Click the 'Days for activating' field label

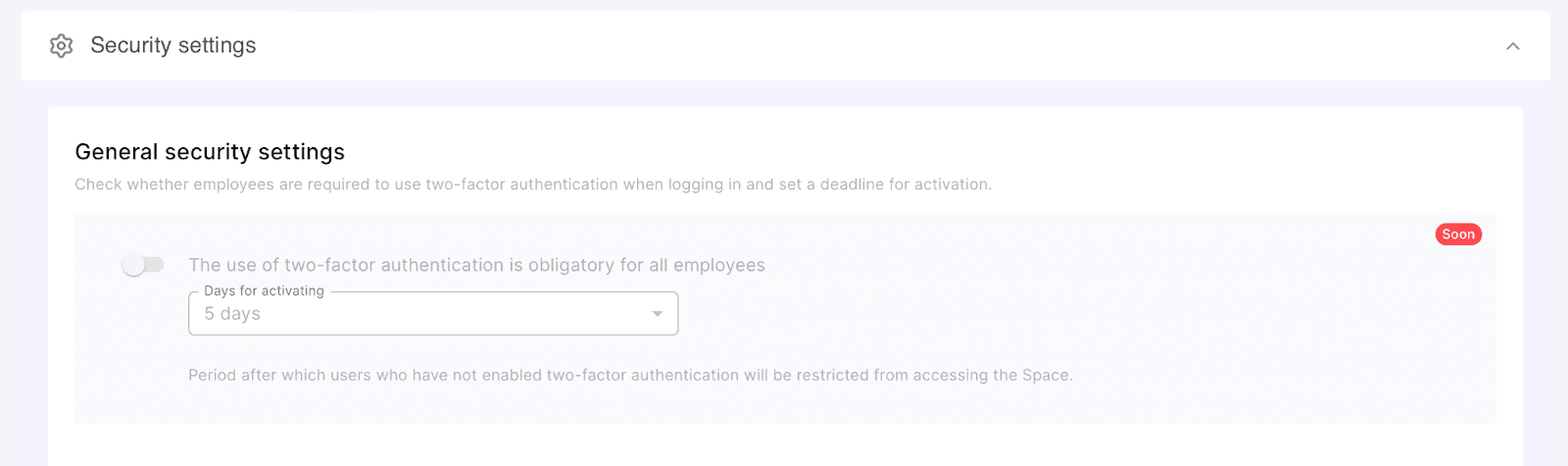click(x=264, y=291)
